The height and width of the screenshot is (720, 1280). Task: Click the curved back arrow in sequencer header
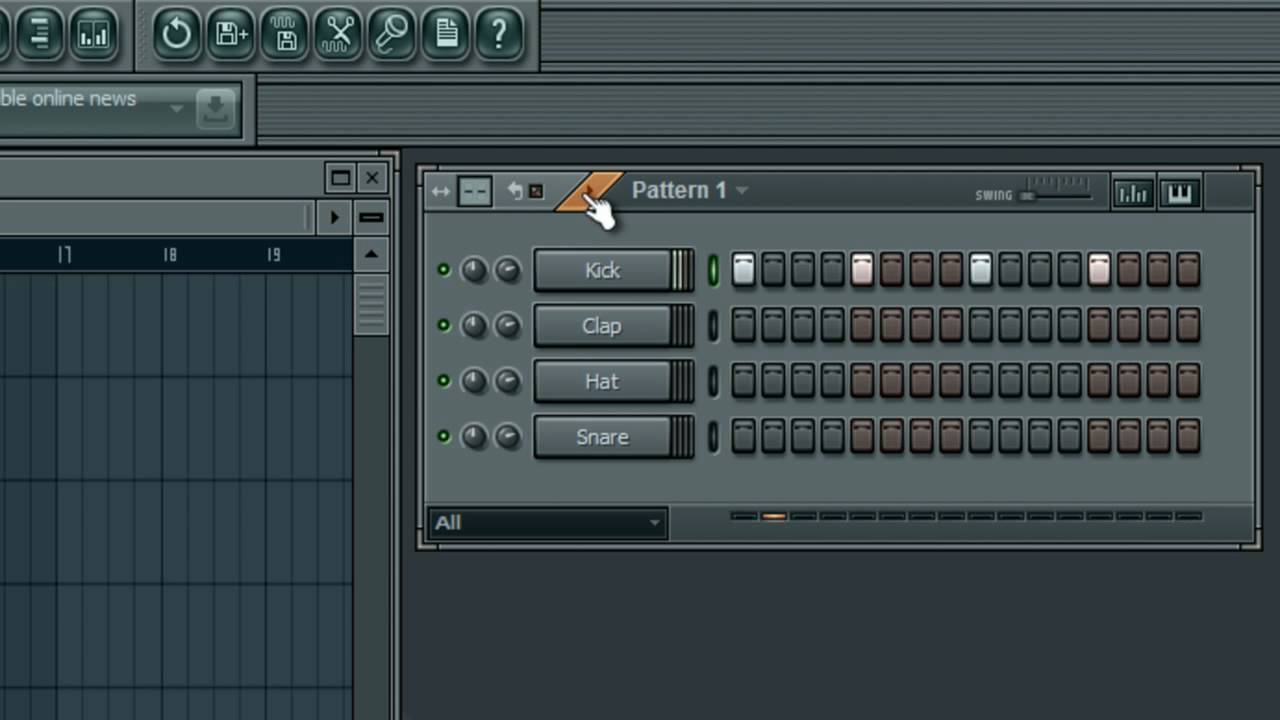pyautogui.click(x=514, y=190)
